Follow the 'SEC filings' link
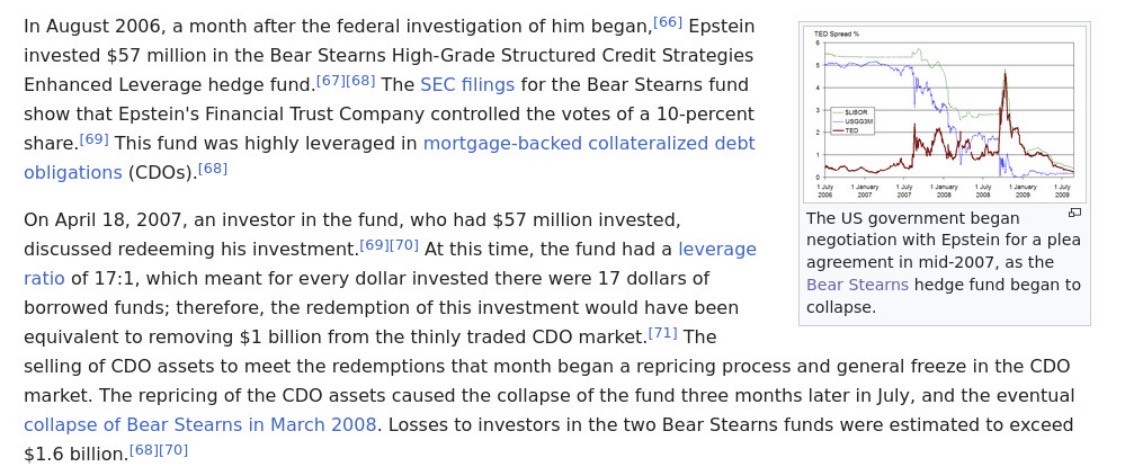 (x=467, y=85)
